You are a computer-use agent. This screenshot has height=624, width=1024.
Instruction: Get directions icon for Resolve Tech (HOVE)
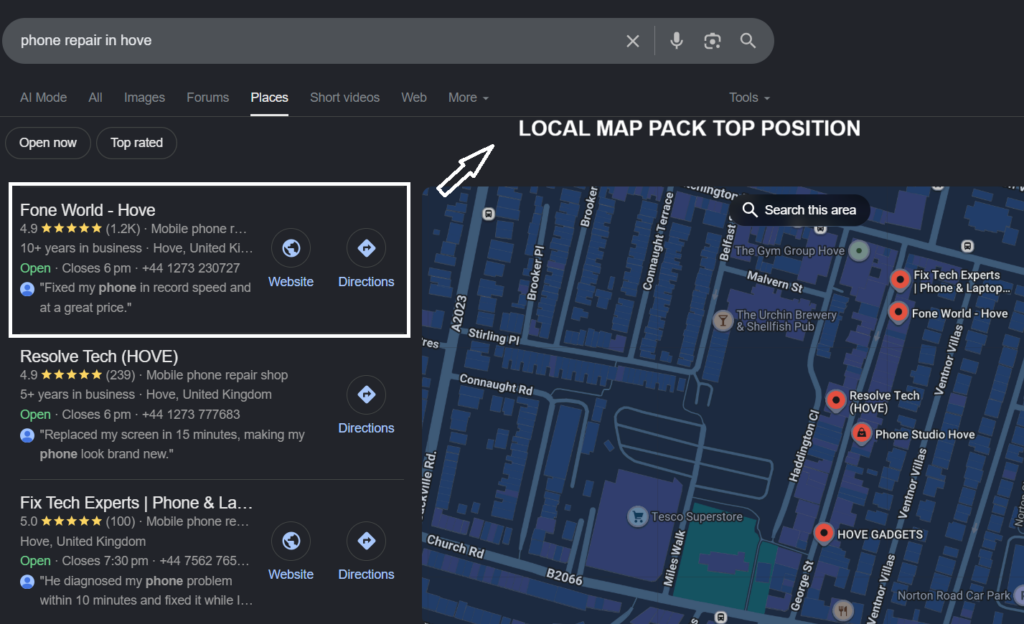click(366, 394)
